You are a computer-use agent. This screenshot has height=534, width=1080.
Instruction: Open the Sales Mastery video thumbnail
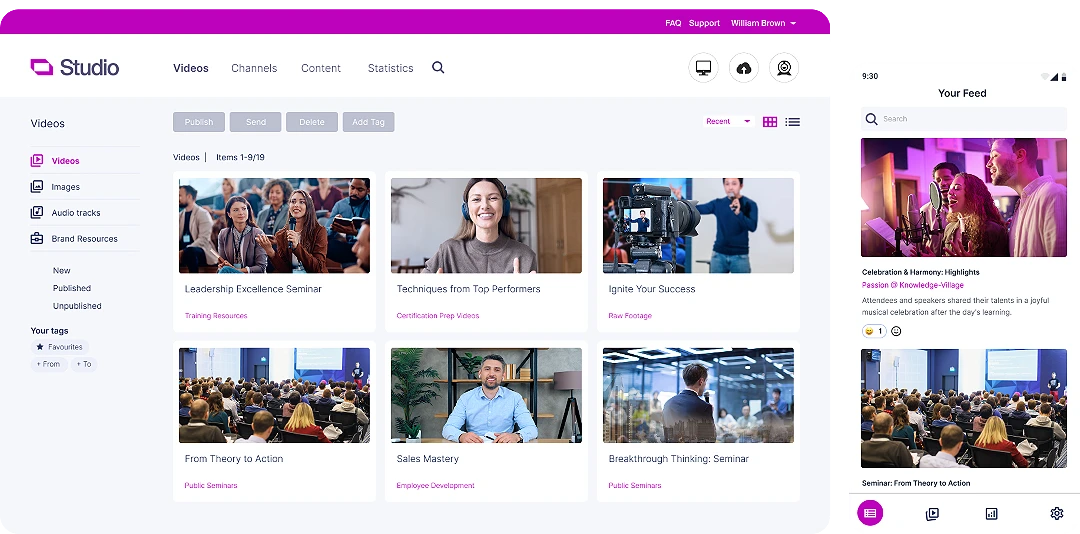click(x=486, y=395)
